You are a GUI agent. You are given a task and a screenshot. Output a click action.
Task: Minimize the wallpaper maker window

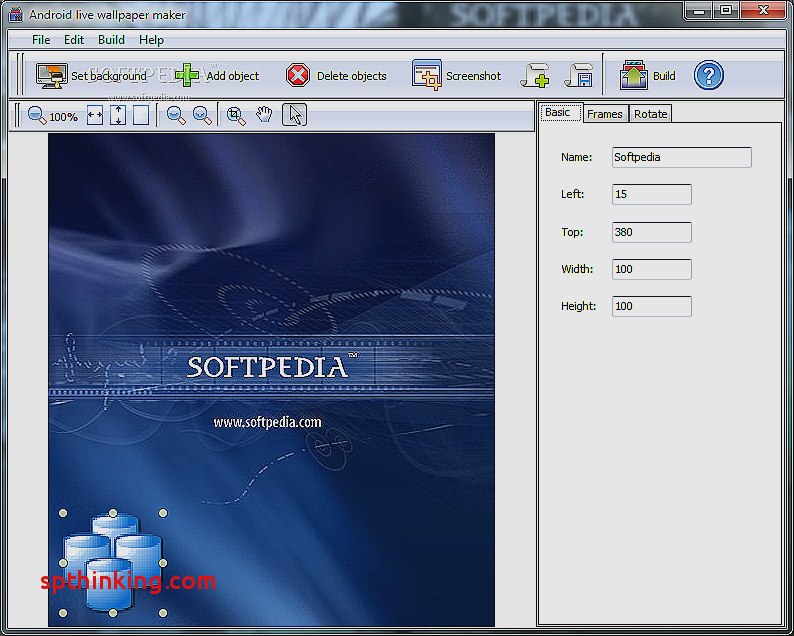[700, 11]
